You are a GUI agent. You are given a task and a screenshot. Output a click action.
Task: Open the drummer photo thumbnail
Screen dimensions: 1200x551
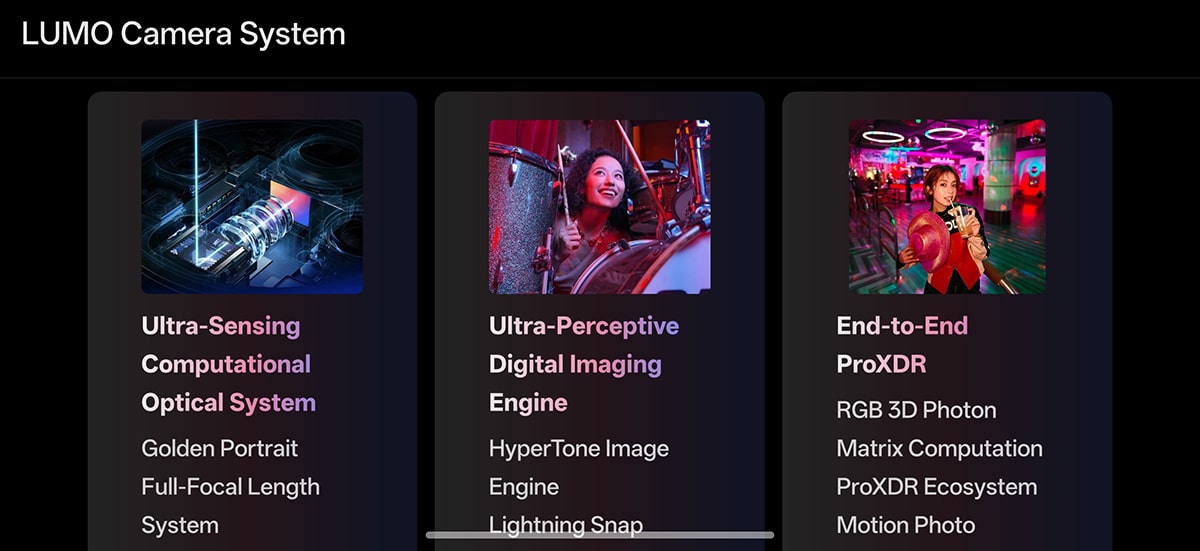click(599, 206)
